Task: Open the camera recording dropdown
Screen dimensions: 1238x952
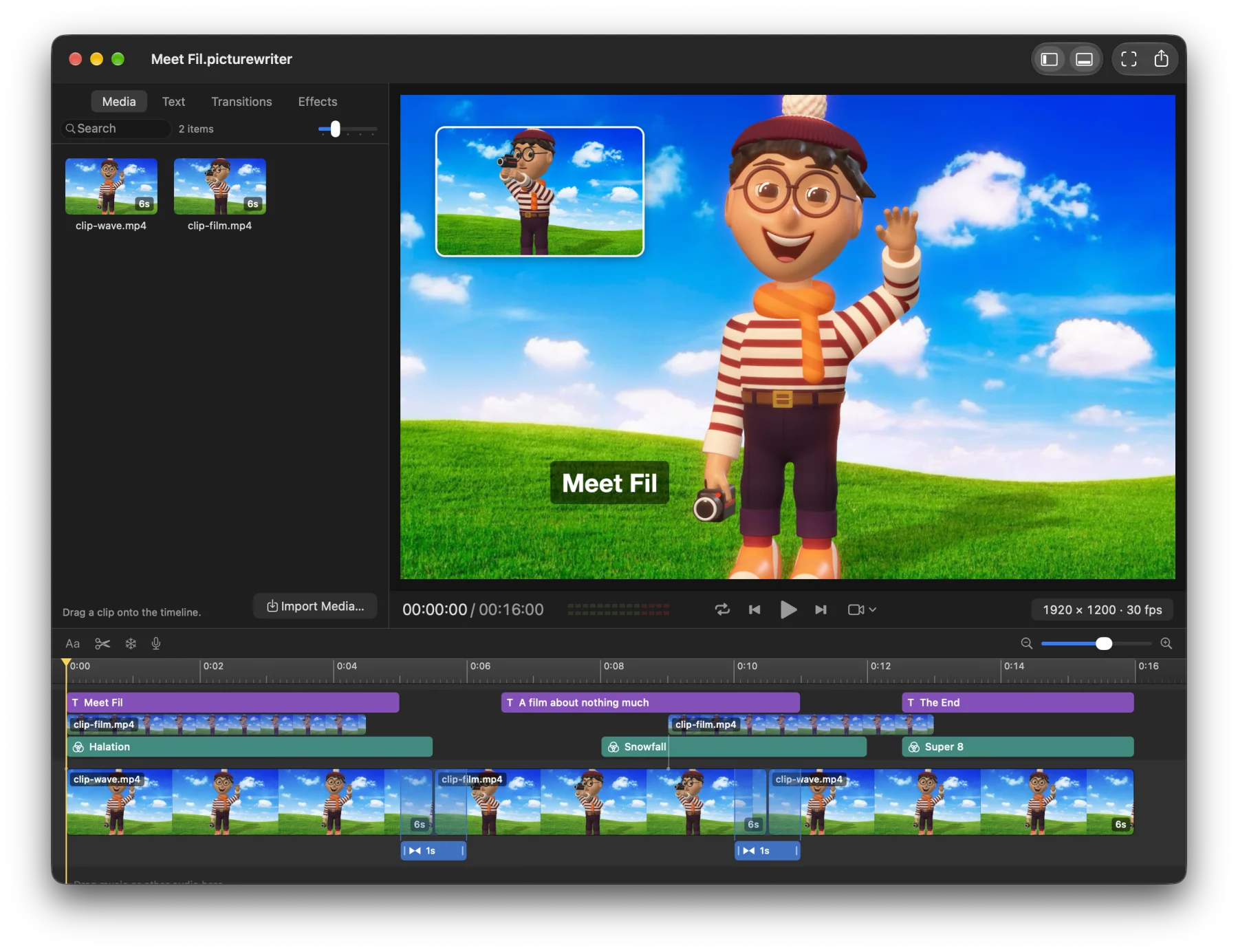Action: (862, 609)
